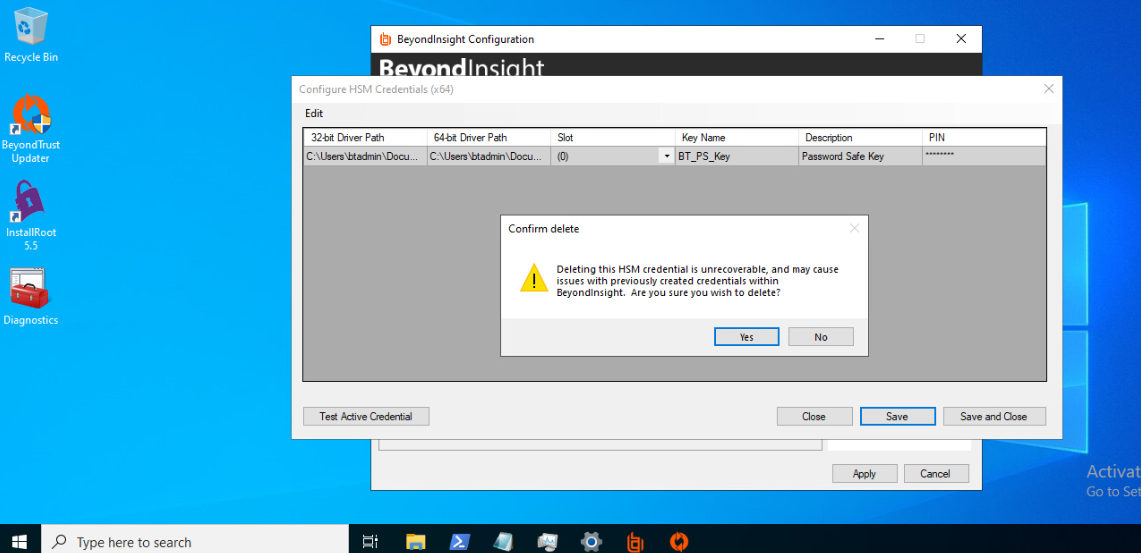The width and height of the screenshot is (1141, 553).
Task: Click Cancel in BeyondInsight Configuration window
Action: 936,474
